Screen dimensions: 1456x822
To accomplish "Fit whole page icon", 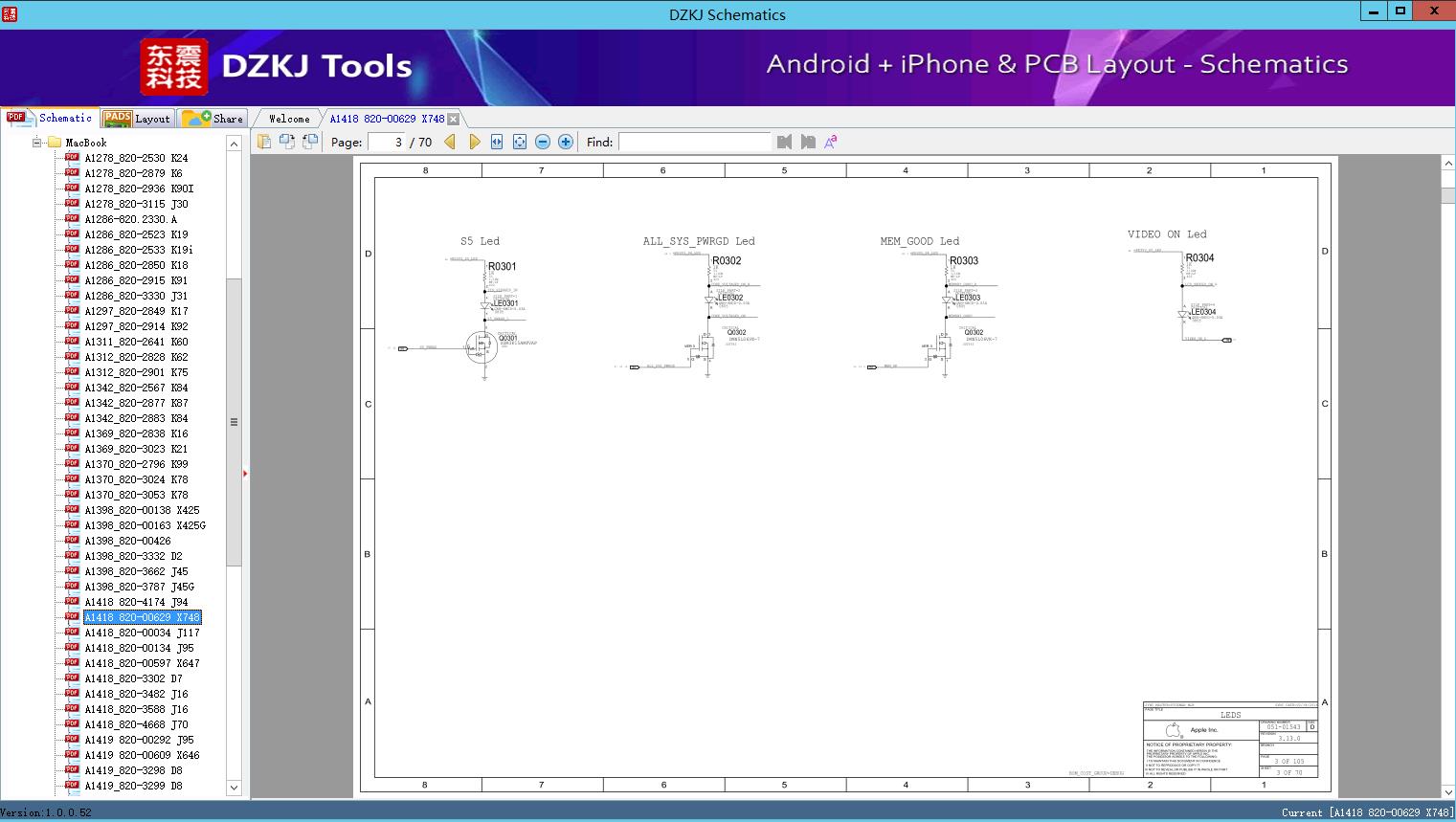I will pyautogui.click(x=520, y=142).
